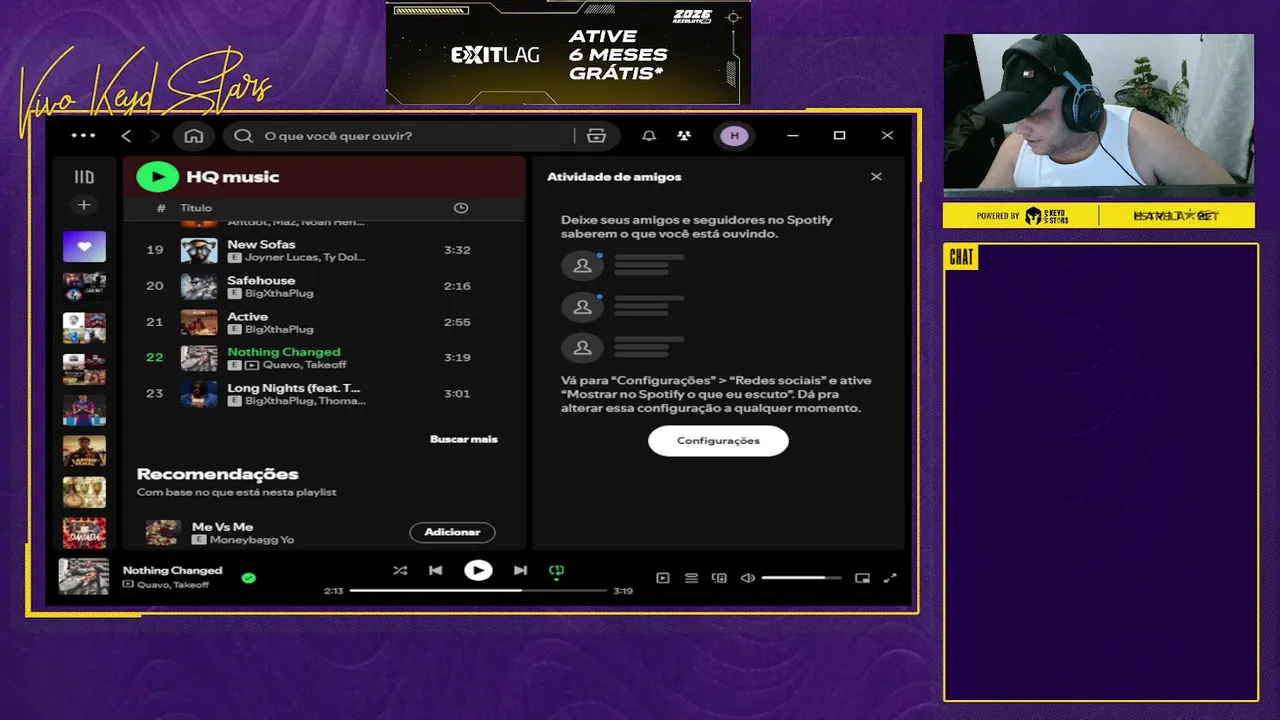Skip to next track

click(520, 570)
